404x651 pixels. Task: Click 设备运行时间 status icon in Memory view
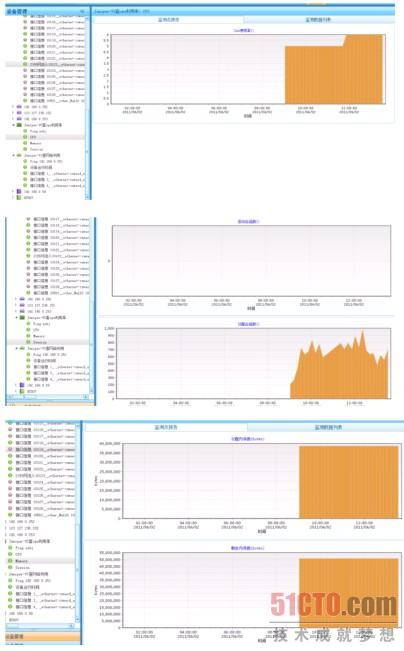click(x=10, y=587)
